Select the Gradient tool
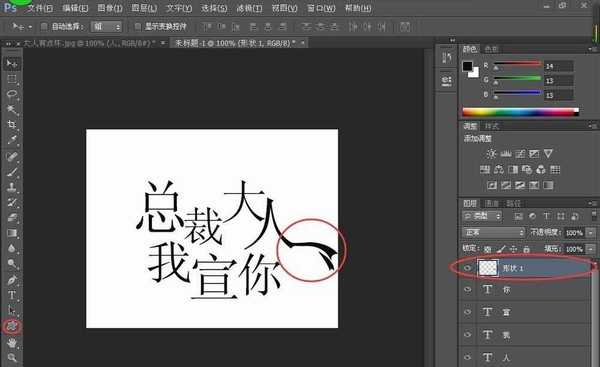Image resolution: width=600 pixels, height=367 pixels. coord(12,233)
